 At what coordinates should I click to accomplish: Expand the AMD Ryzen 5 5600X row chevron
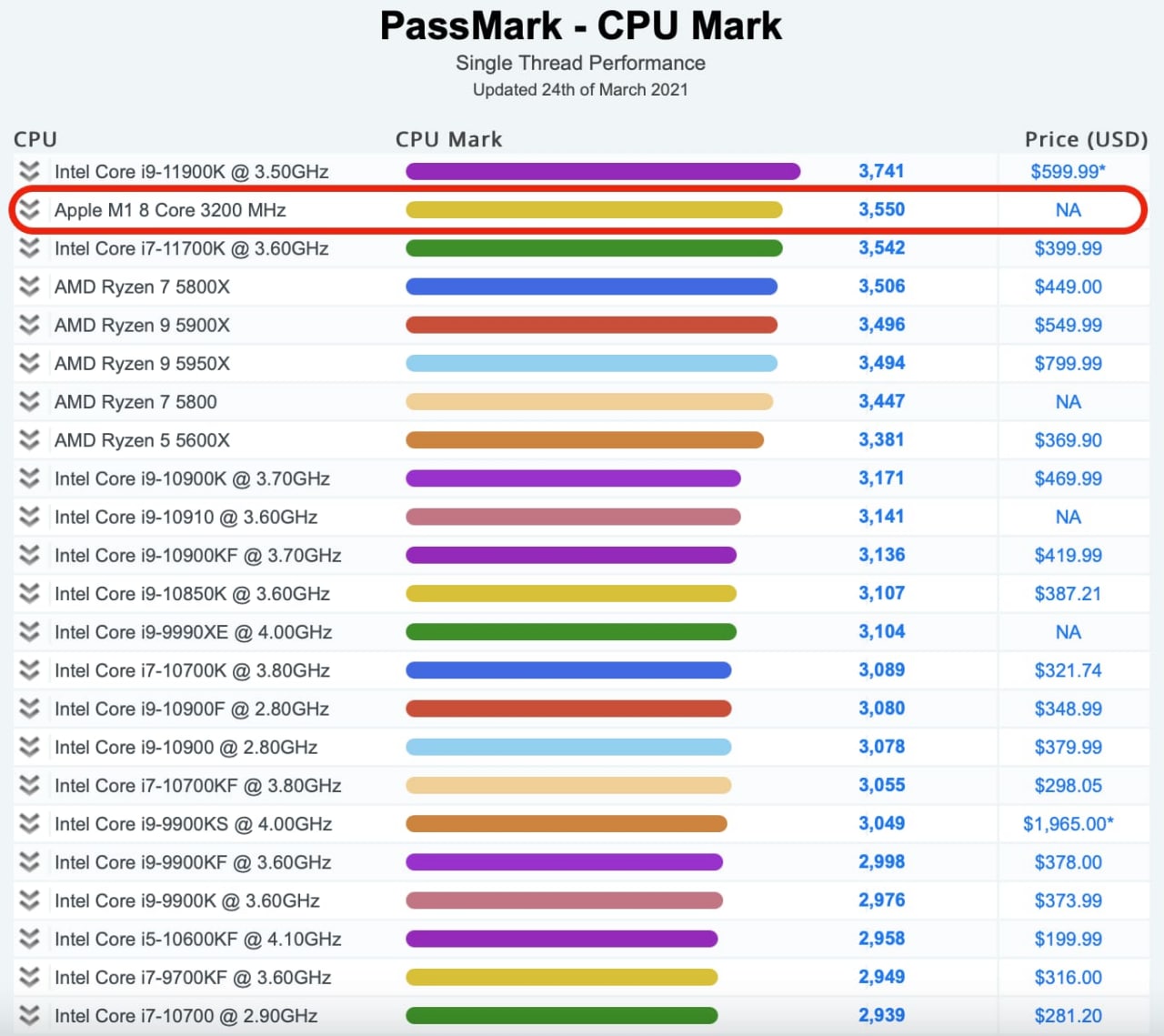30,440
